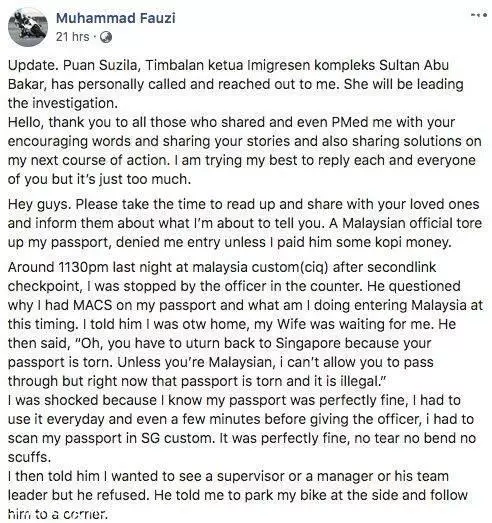492x523 pixels.
Task: Click the line the investigation.
Action: (x=63, y=103)
